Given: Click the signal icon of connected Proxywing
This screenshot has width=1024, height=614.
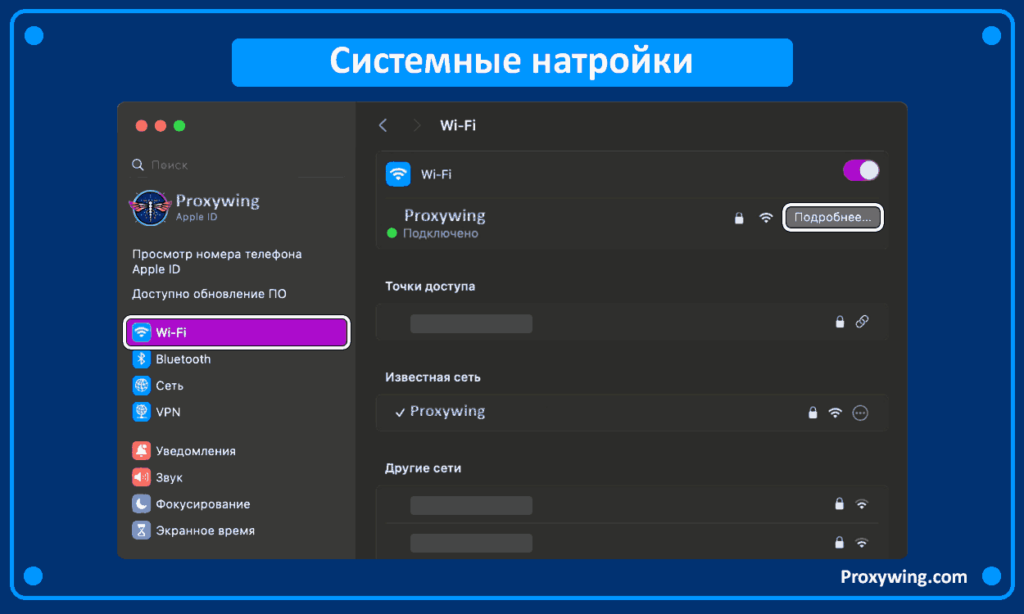Looking at the screenshot, I should [766, 218].
